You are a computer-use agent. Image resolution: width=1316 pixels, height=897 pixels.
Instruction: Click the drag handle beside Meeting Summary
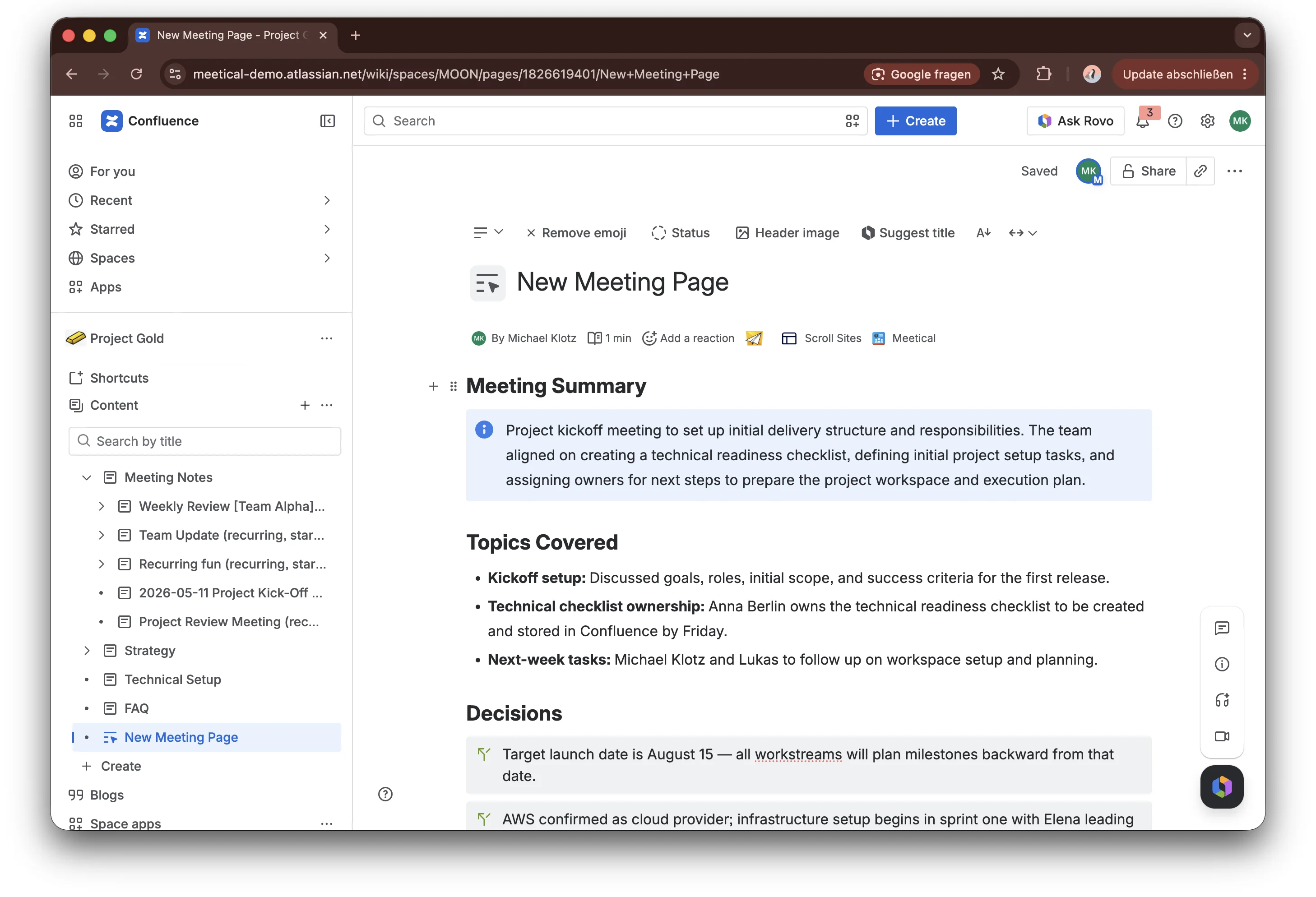click(x=453, y=386)
